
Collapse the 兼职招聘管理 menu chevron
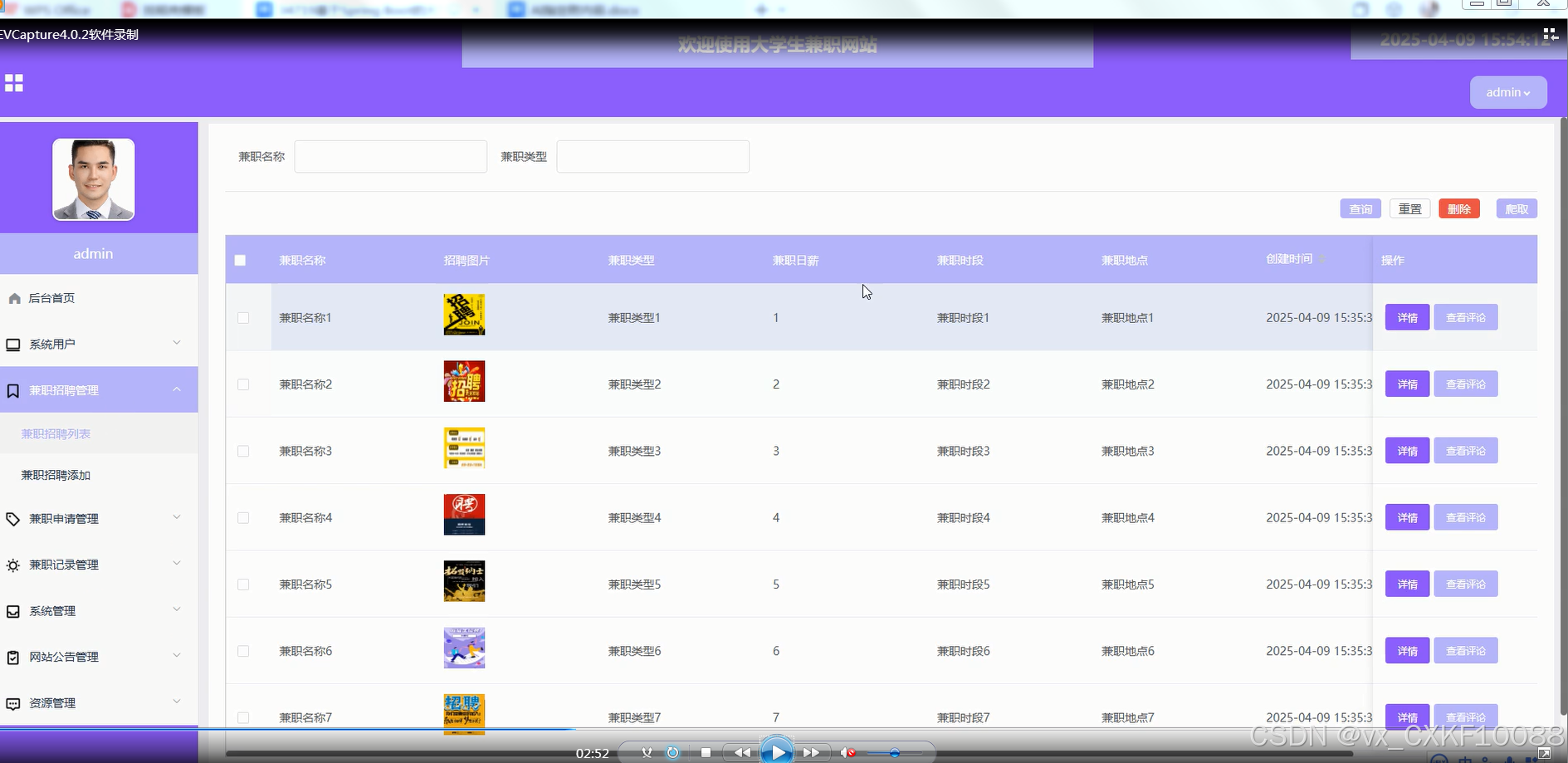click(x=177, y=389)
